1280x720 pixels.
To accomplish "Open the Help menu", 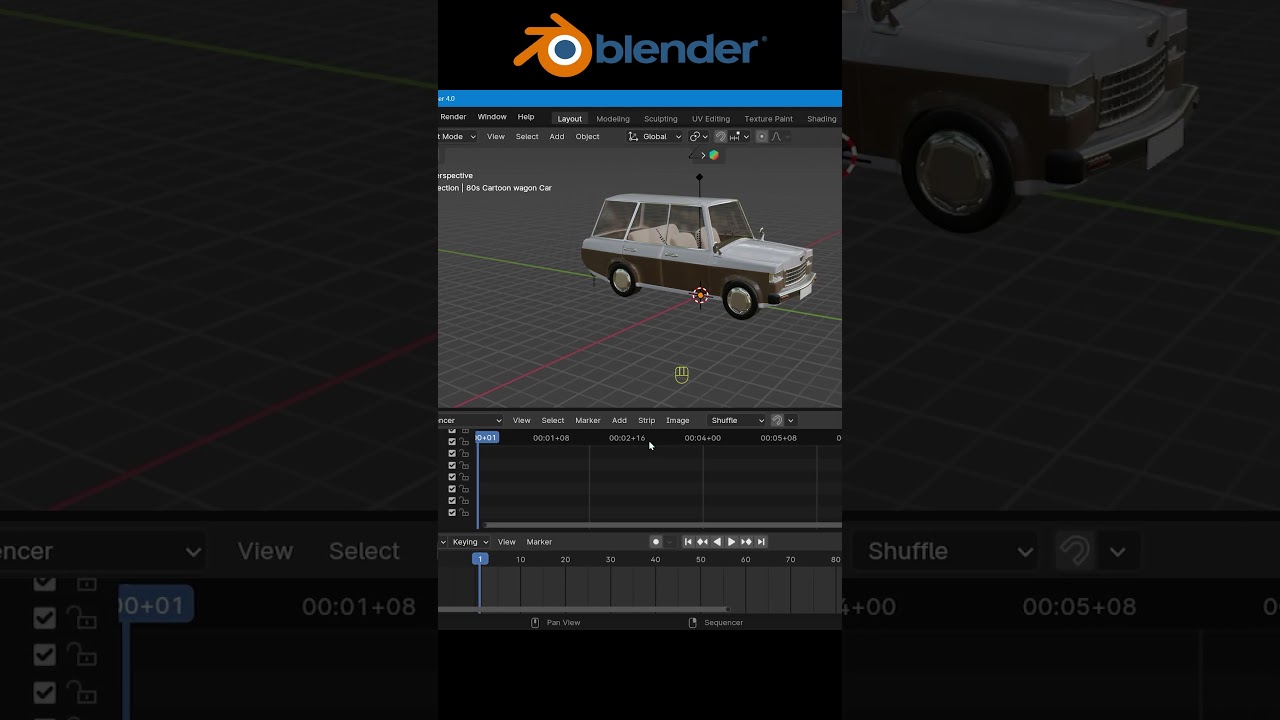I will click(x=526, y=117).
